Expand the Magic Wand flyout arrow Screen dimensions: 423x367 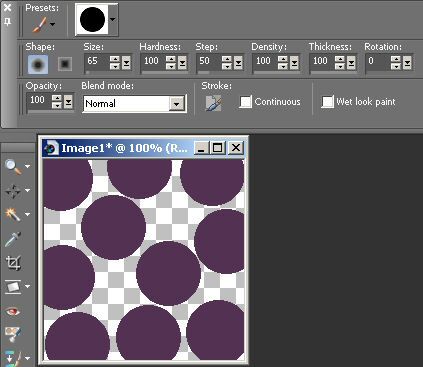28,214
